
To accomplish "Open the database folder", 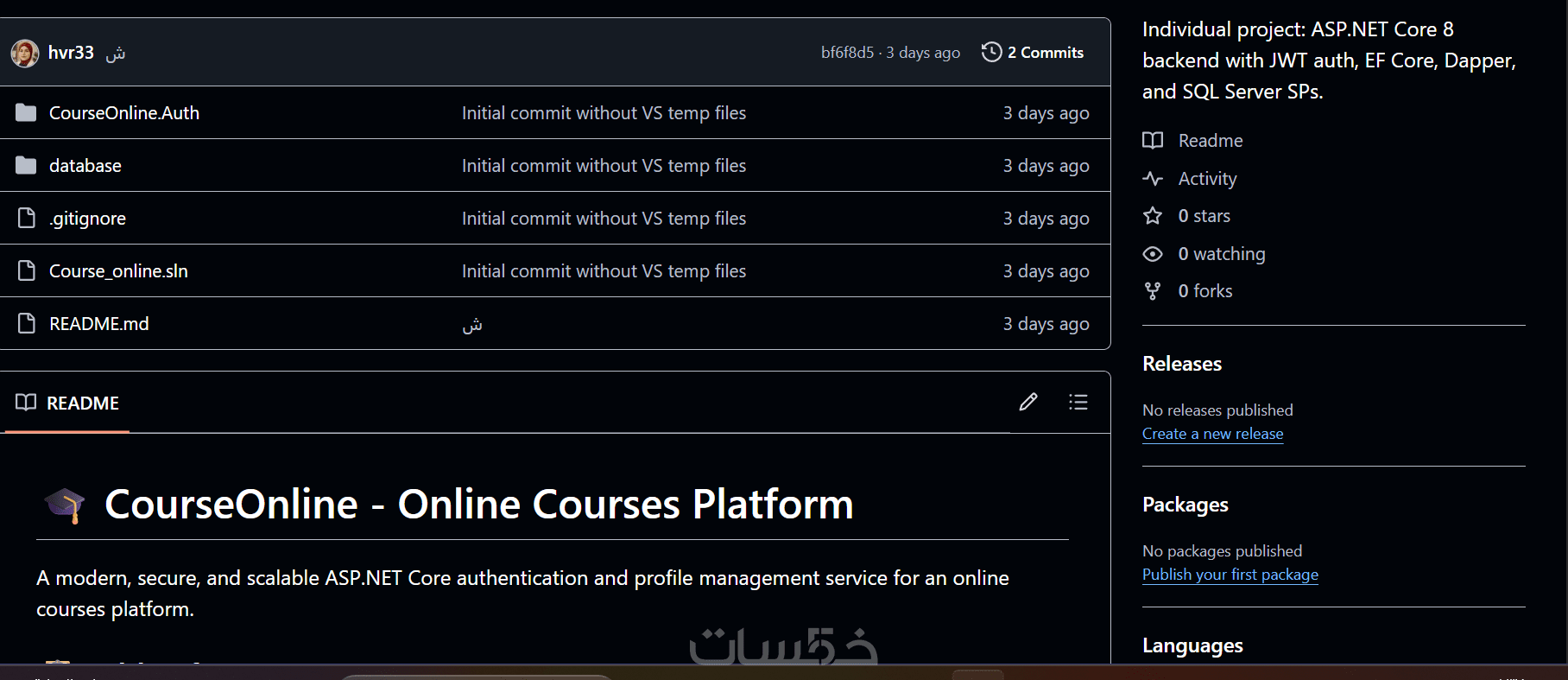I will click(85, 166).
